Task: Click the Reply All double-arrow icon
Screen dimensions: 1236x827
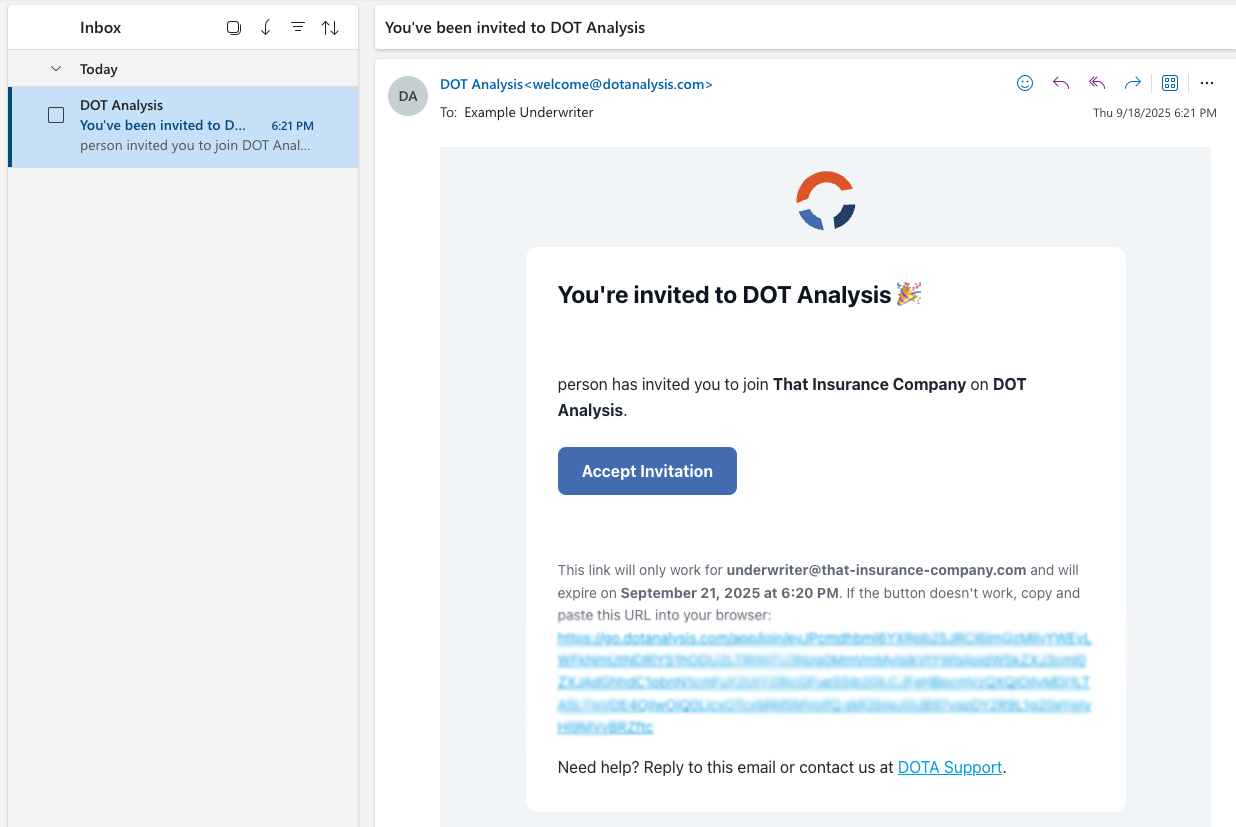Action: (x=1097, y=83)
